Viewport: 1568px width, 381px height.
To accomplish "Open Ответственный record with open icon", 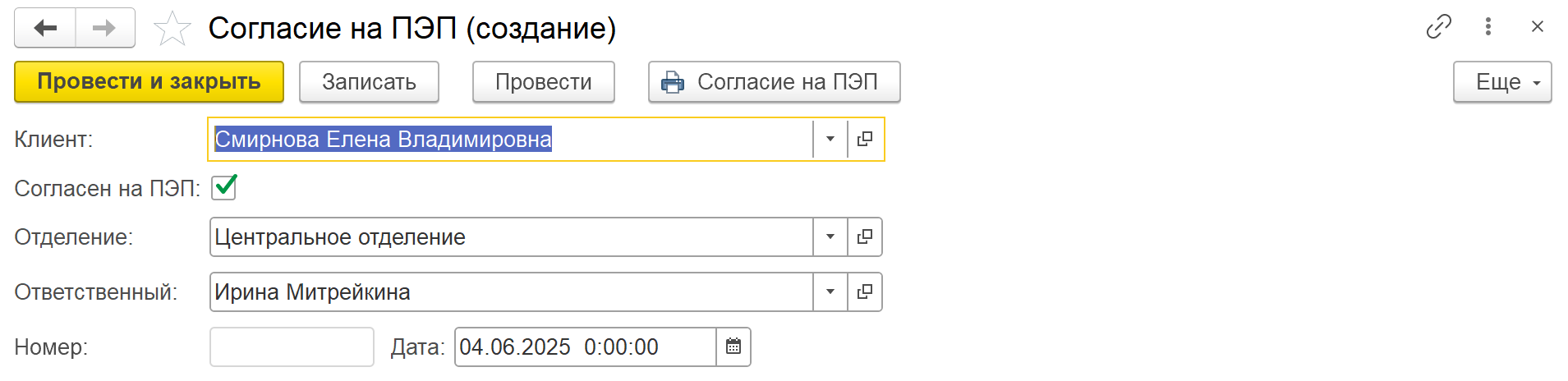I will [x=865, y=291].
